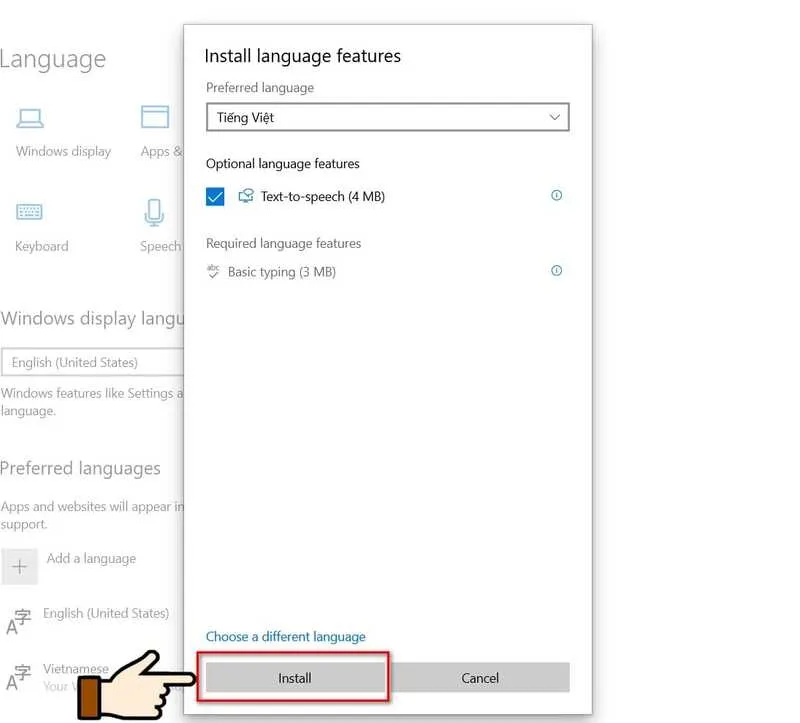800x723 pixels.
Task: Open the Windows display language dropdown
Action: click(x=92, y=363)
